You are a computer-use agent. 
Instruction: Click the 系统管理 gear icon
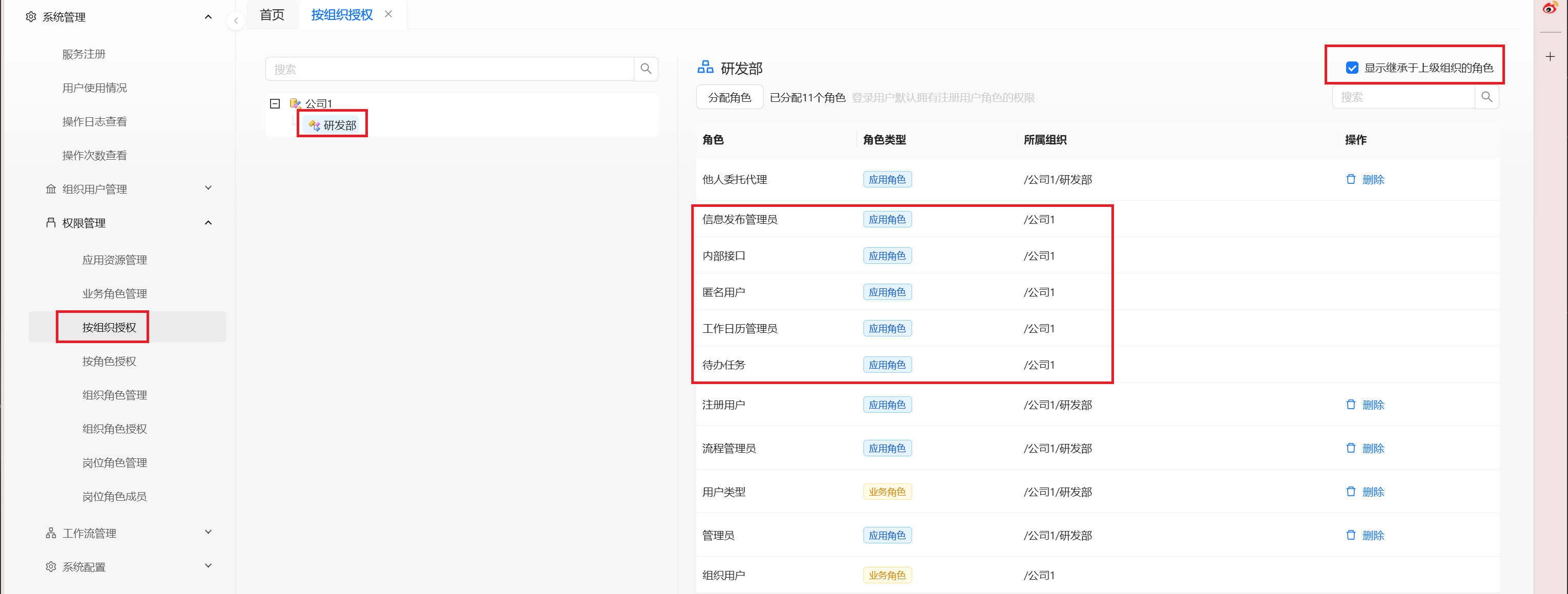click(30, 17)
